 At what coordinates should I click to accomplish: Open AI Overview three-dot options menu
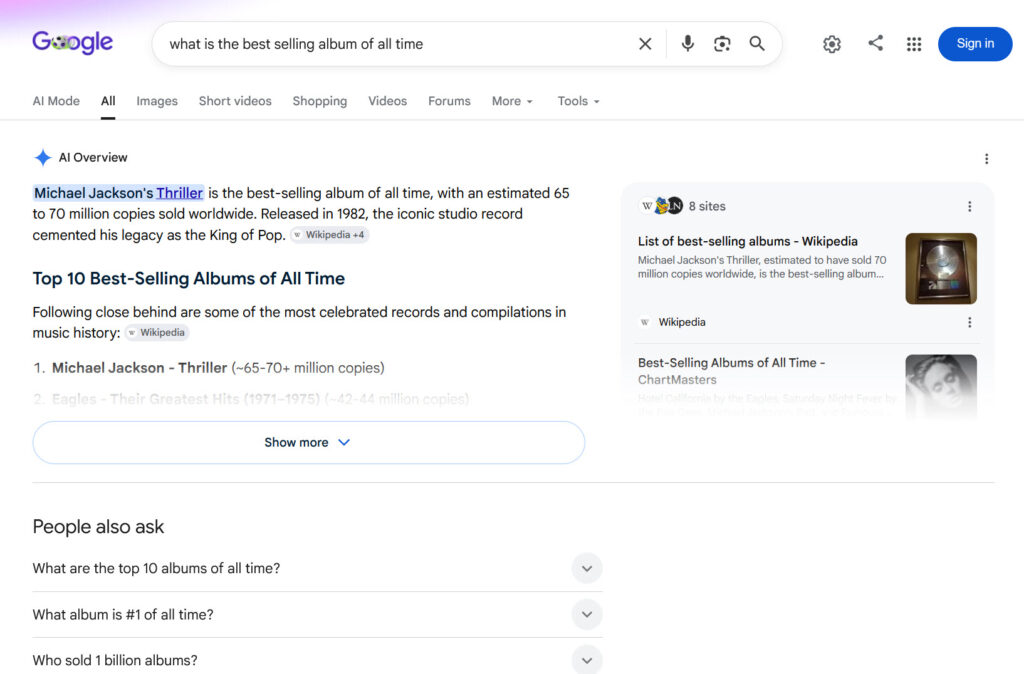pyautogui.click(x=986, y=159)
